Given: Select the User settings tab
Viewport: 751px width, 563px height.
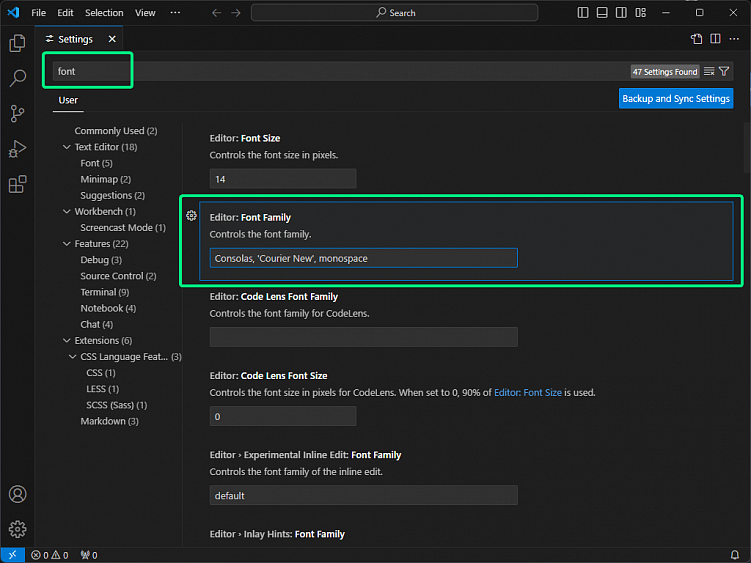Looking at the screenshot, I should pyautogui.click(x=68, y=100).
